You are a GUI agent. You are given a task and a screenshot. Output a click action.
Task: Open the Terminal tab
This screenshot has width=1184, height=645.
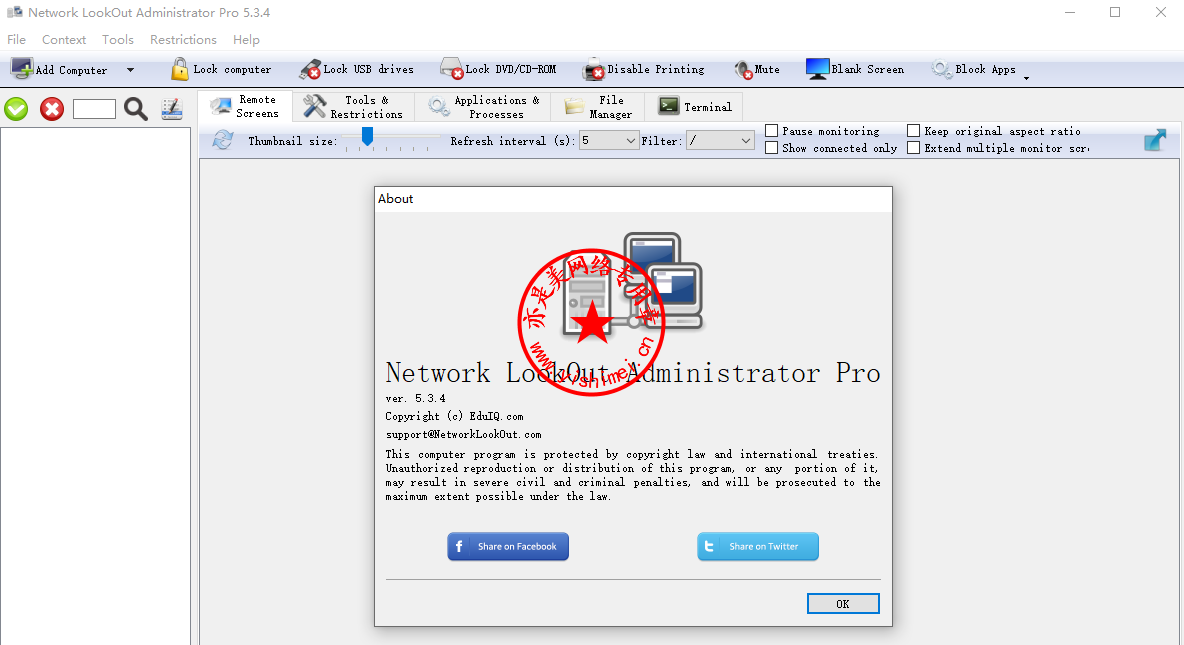pos(694,106)
